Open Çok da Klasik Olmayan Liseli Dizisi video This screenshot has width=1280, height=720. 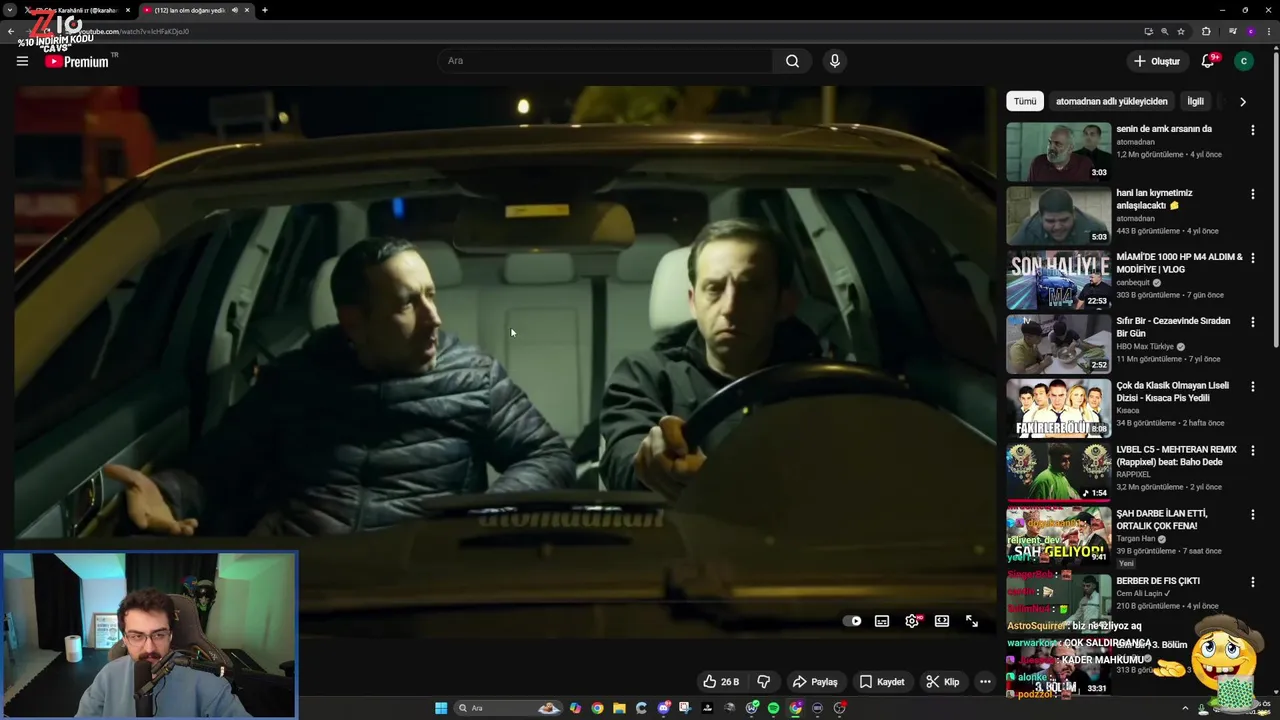coord(1172,392)
